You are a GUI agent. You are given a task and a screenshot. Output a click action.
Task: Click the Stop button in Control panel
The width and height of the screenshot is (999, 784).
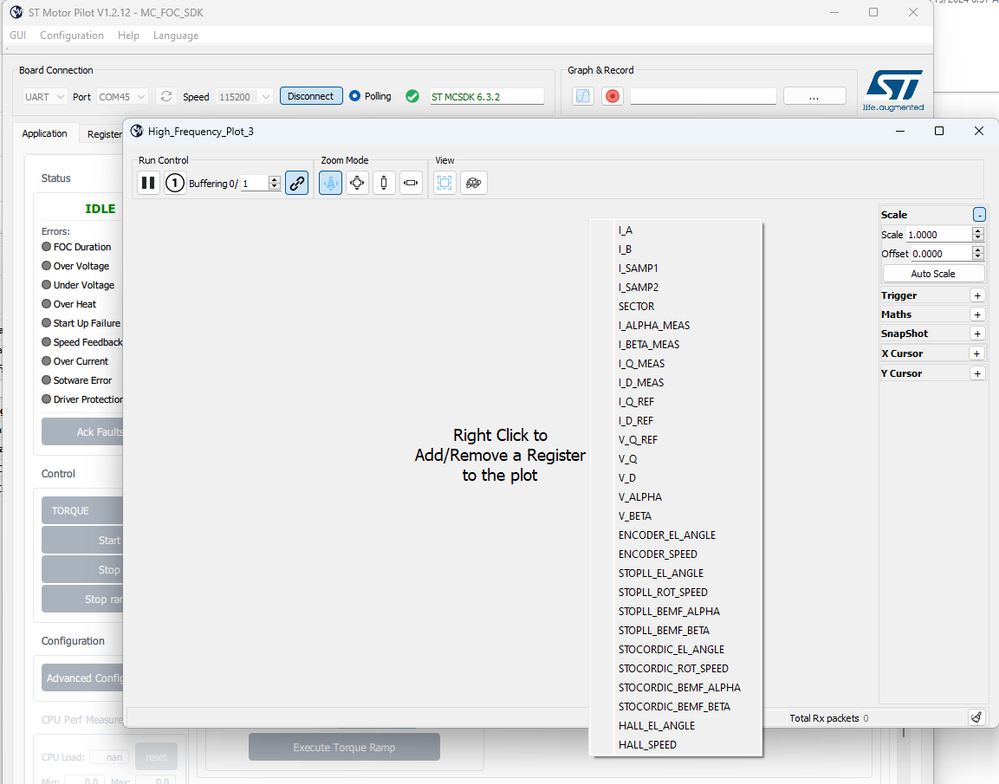click(82, 569)
